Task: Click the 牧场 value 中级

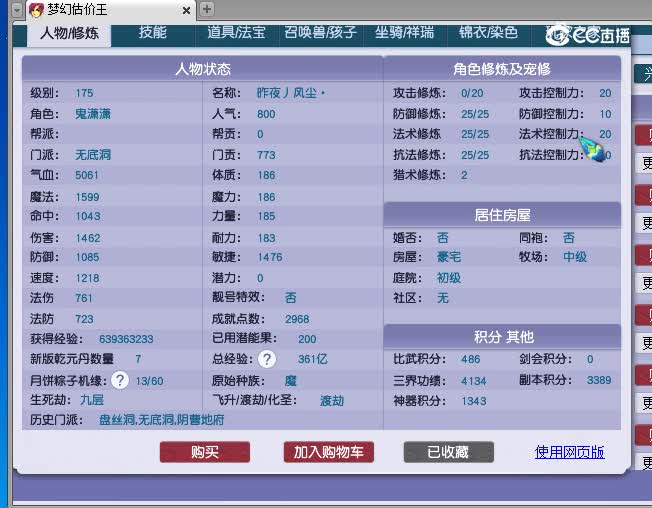Action: (x=575, y=257)
